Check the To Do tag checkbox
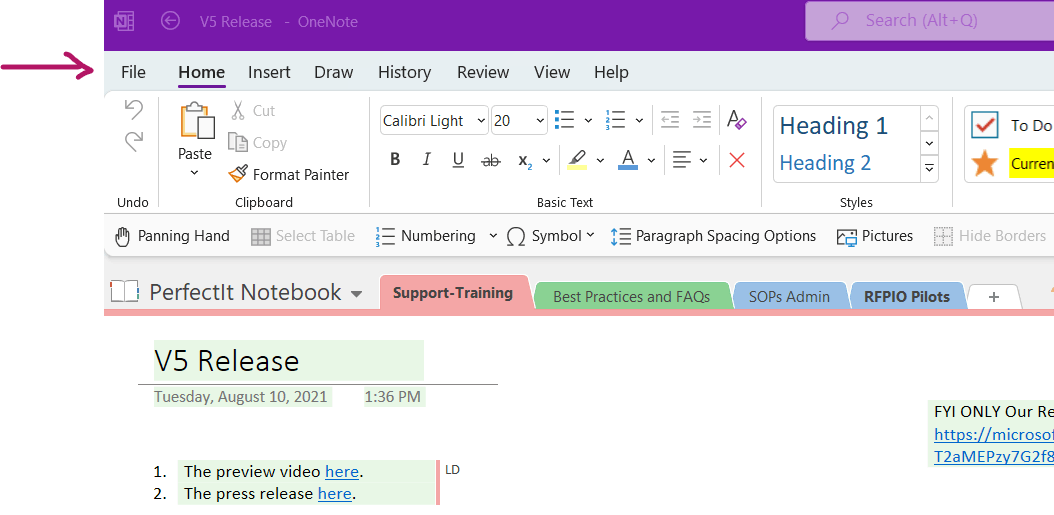This screenshot has width=1054, height=515. [x=984, y=125]
